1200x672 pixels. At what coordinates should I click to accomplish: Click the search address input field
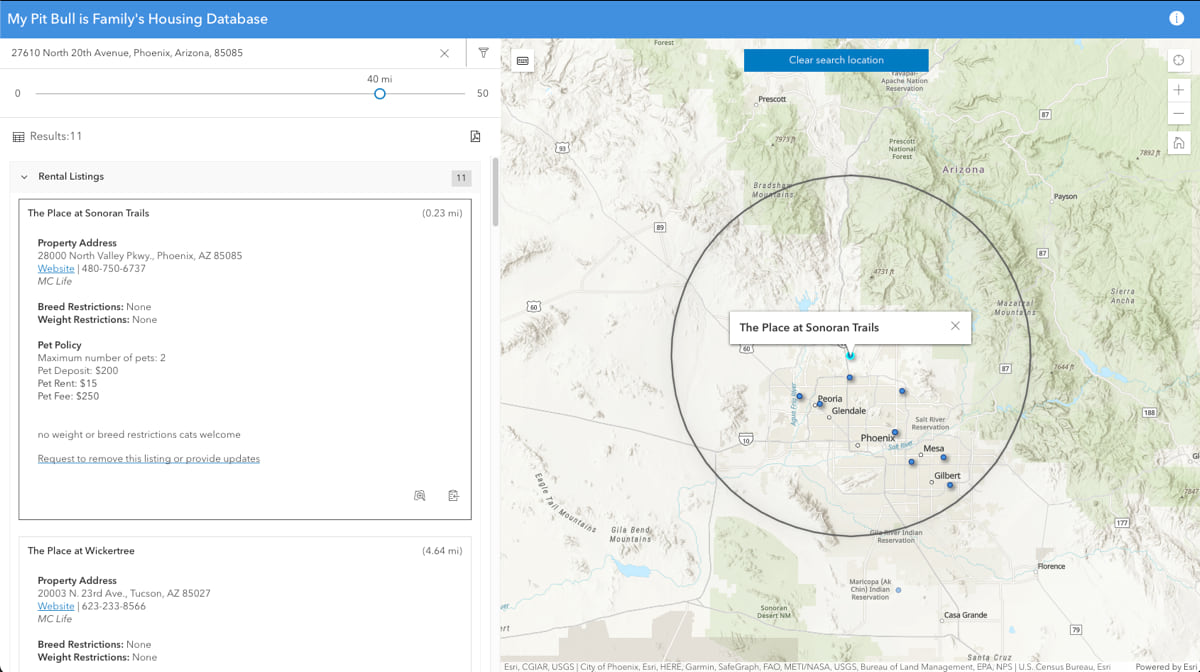click(x=220, y=53)
